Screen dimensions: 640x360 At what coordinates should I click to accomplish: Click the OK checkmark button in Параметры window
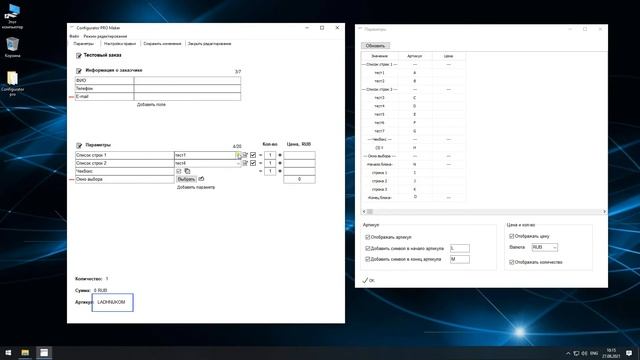[x=369, y=280]
